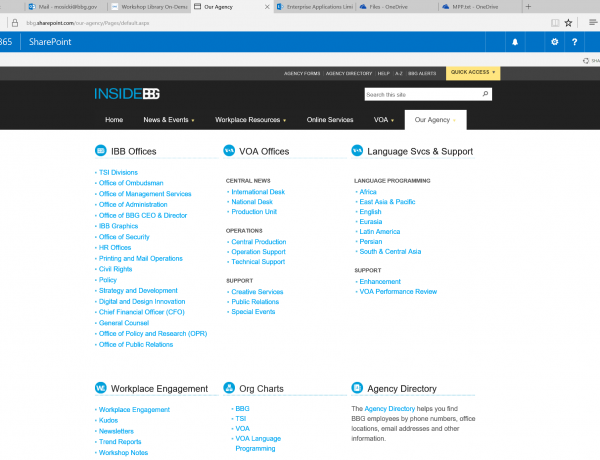Click the Workplace Engagement section icon
Viewport: 600px width, 460px height.
(x=101, y=388)
